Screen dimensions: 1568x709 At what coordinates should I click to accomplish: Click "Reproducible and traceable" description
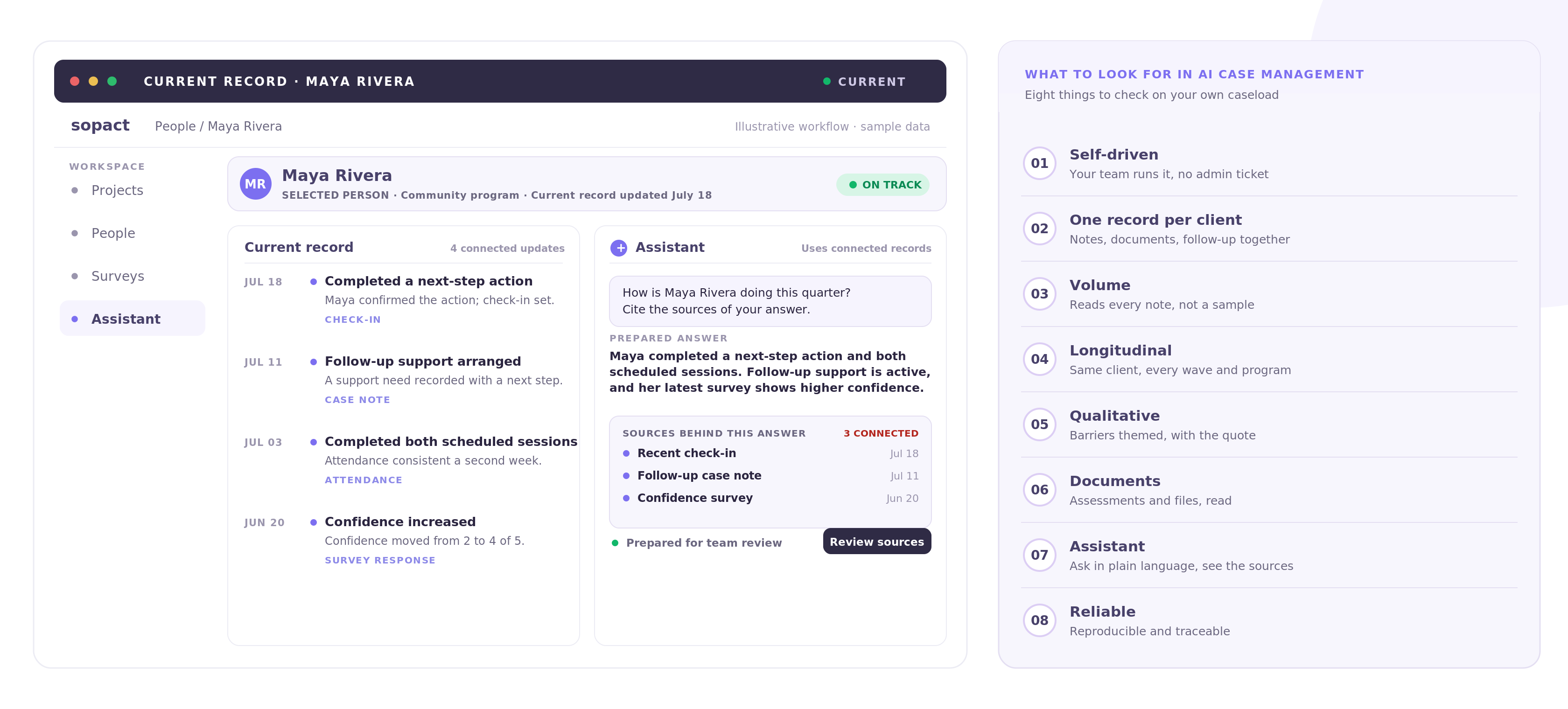pyautogui.click(x=1149, y=631)
